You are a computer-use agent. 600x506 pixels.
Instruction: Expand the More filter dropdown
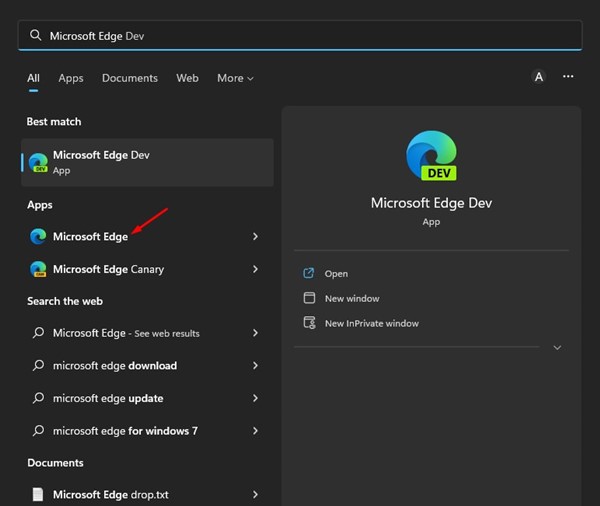(x=235, y=78)
